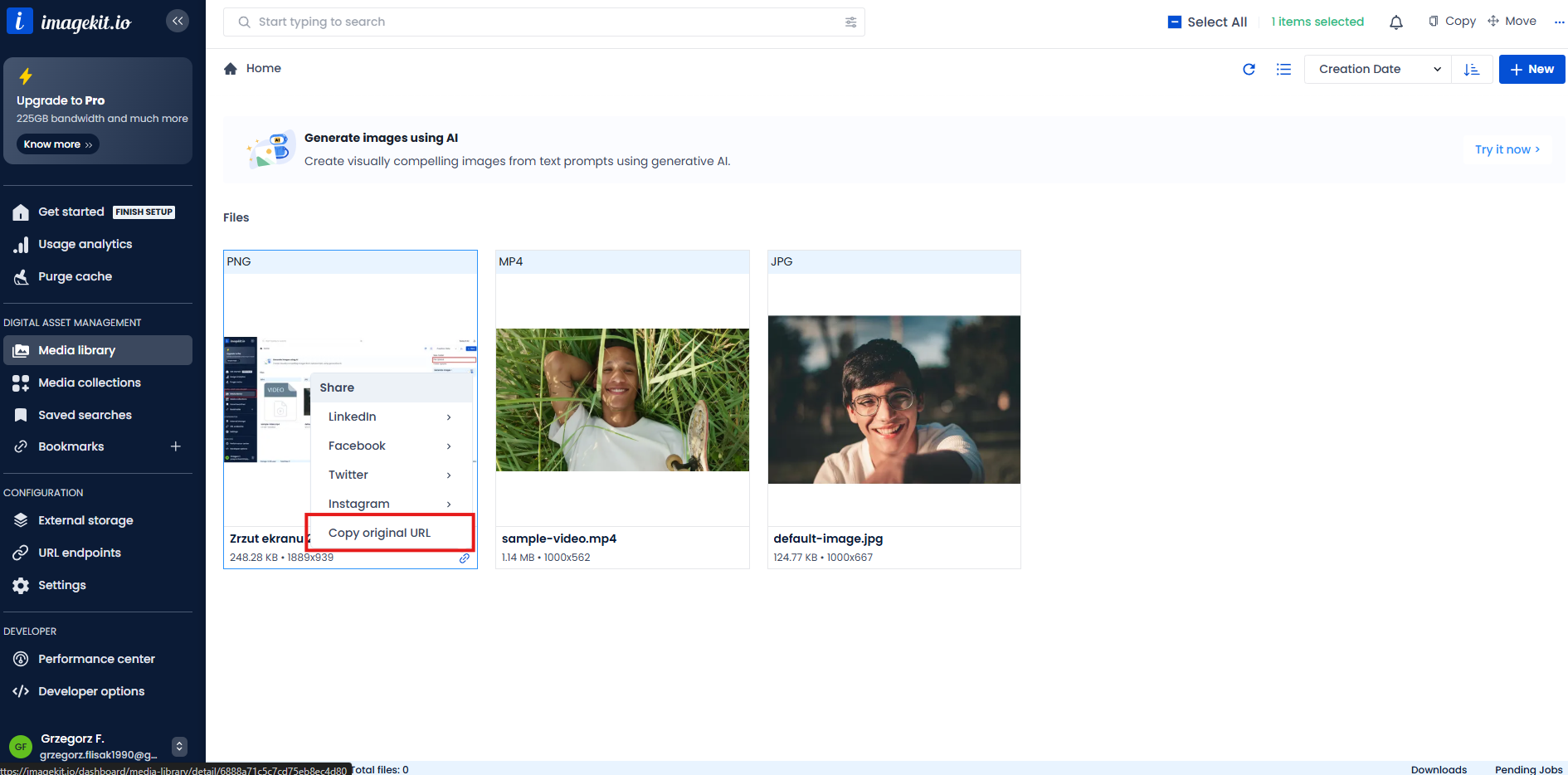1568x775 pixels.
Task: Click the Try it now link
Action: 1507,149
